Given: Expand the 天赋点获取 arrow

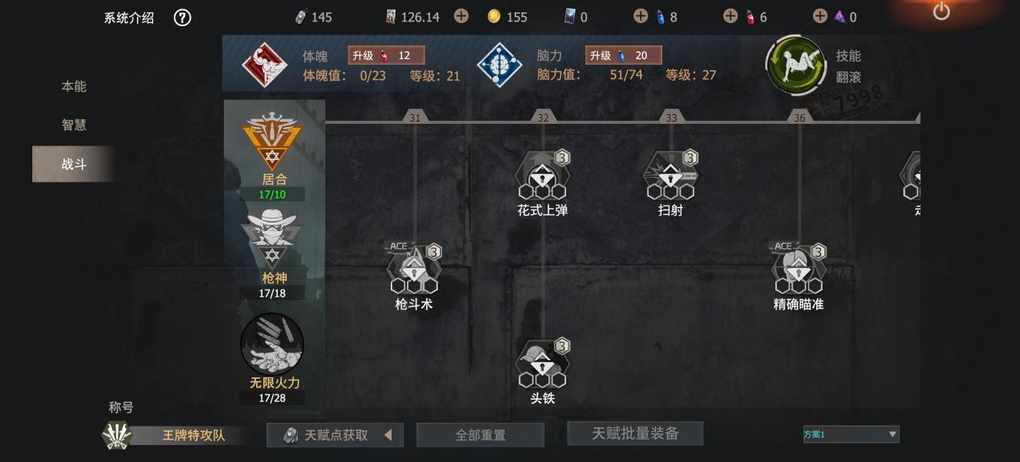Looking at the screenshot, I should pos(388,435).
